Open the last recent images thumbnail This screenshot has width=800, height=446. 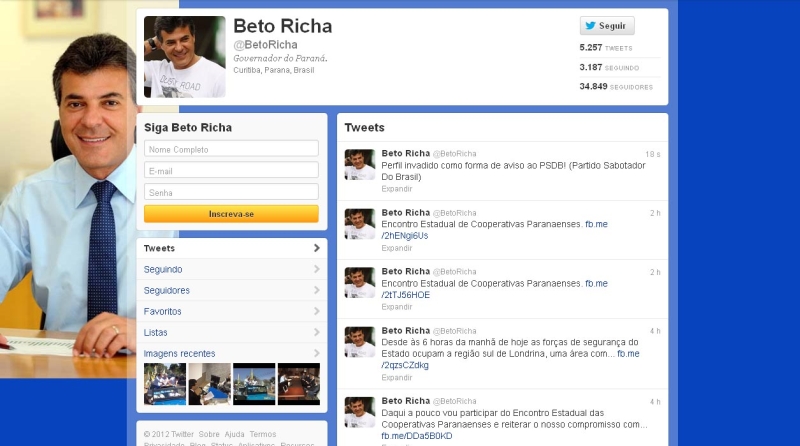click(x=298, y=384)
